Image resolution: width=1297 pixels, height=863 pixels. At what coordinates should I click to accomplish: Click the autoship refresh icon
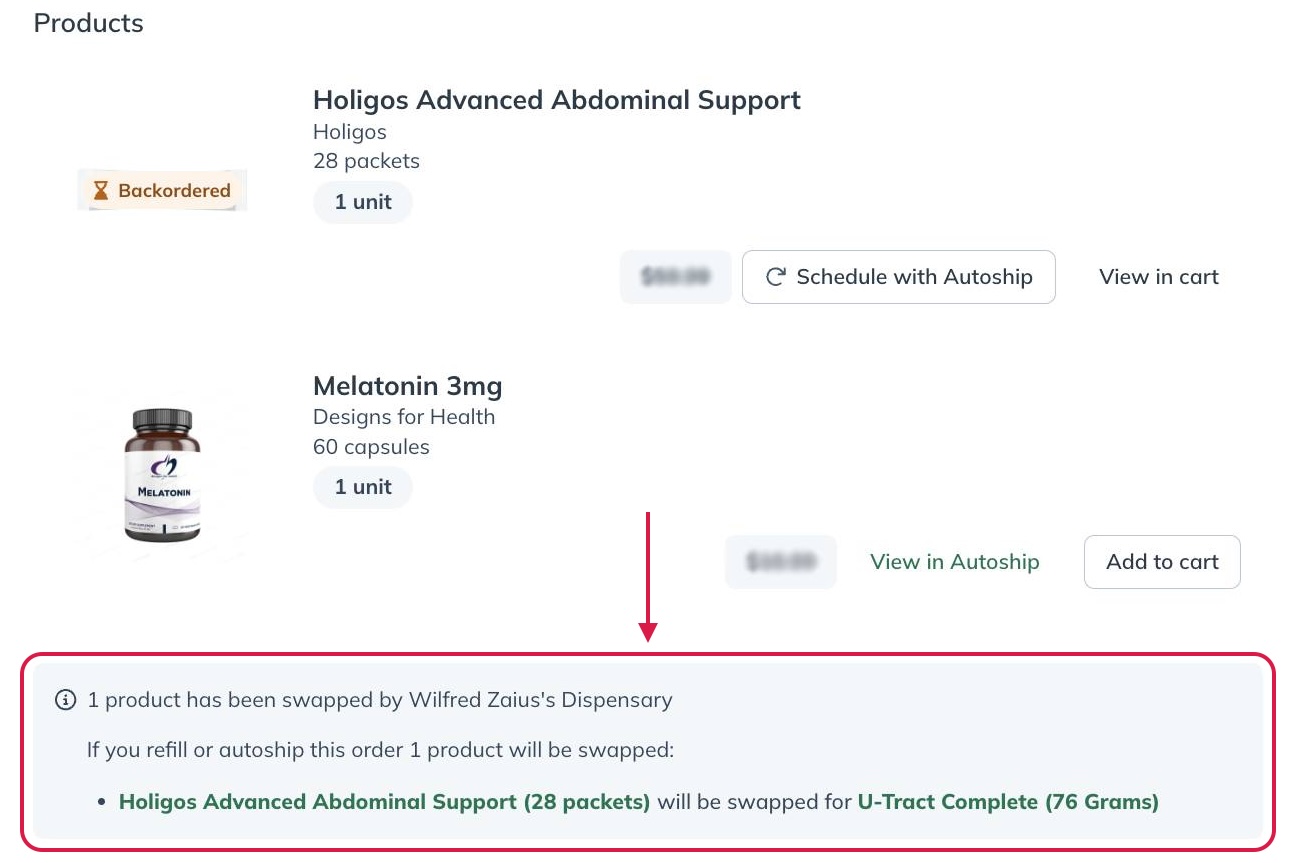(777, 277)
